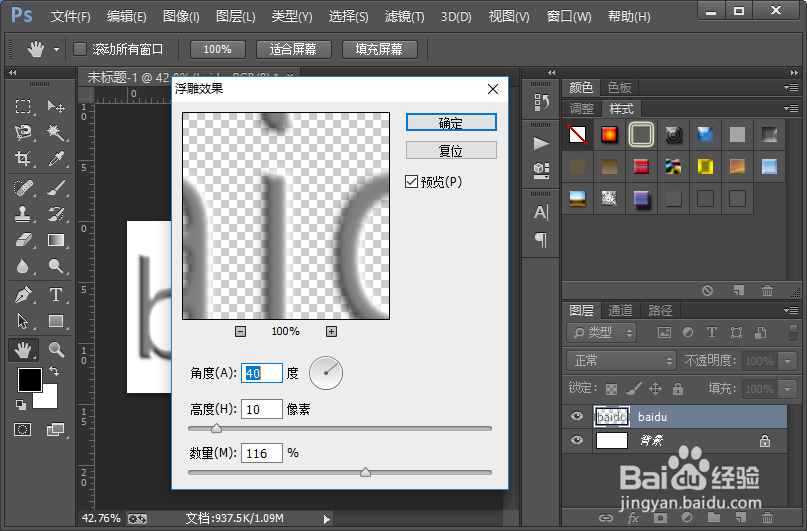Click 确定 in emboss dialog
The width and height of the screenshot is (807, 531).
(x=451, y=122)
